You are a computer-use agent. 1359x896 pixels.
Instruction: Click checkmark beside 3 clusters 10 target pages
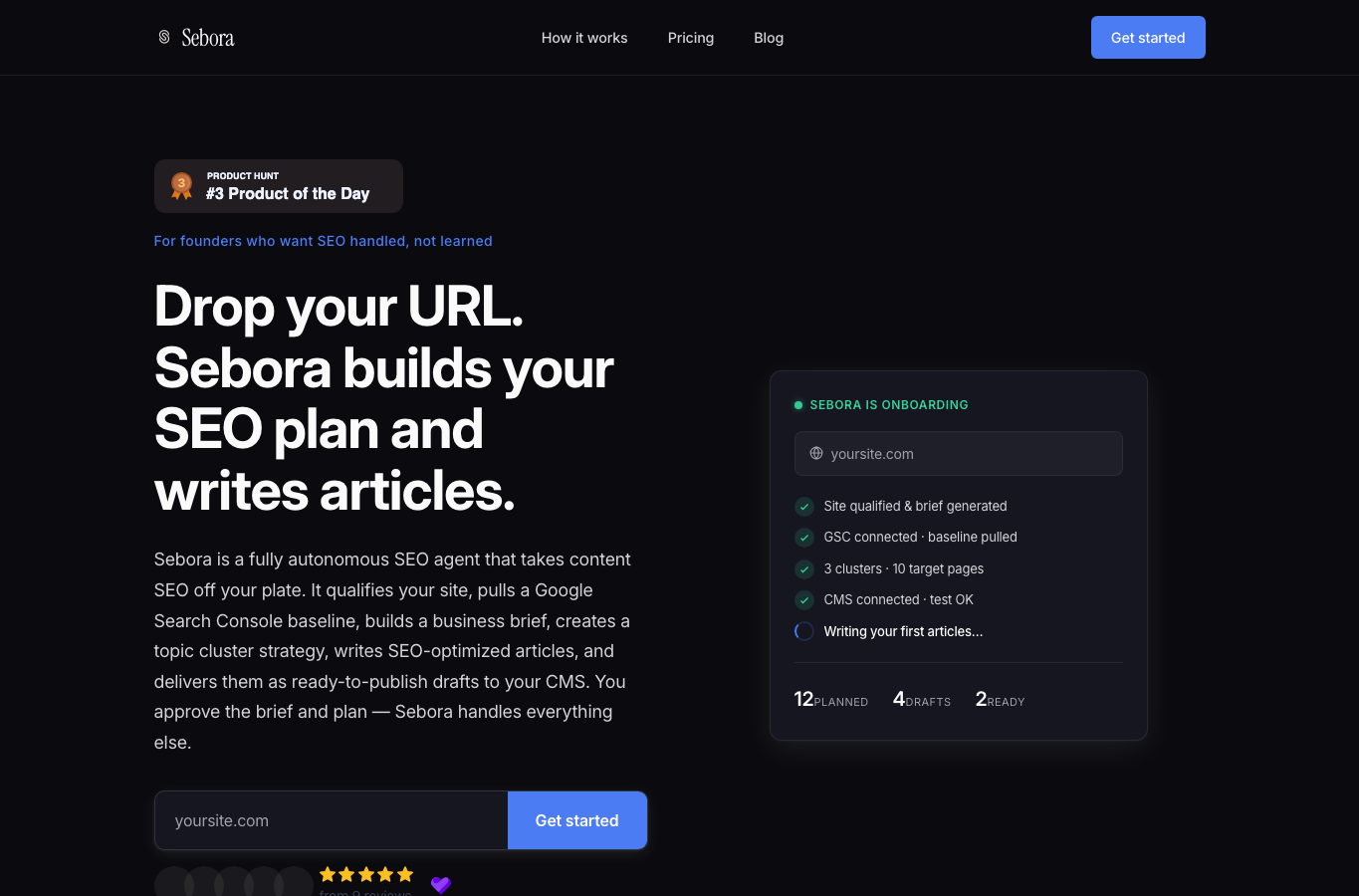tap(804, 569)
